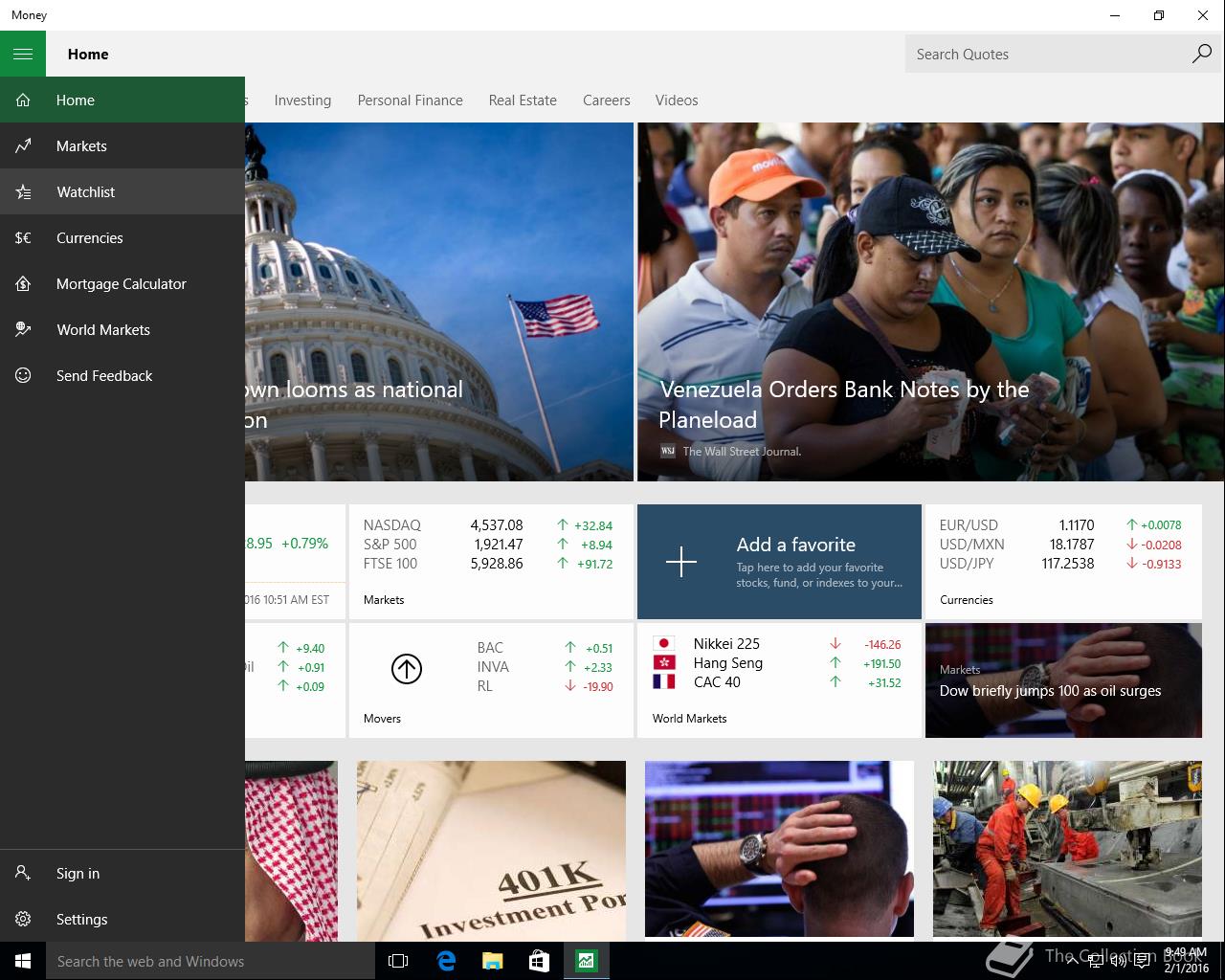Choose Send Feedback in the menu

pos(122,376)
